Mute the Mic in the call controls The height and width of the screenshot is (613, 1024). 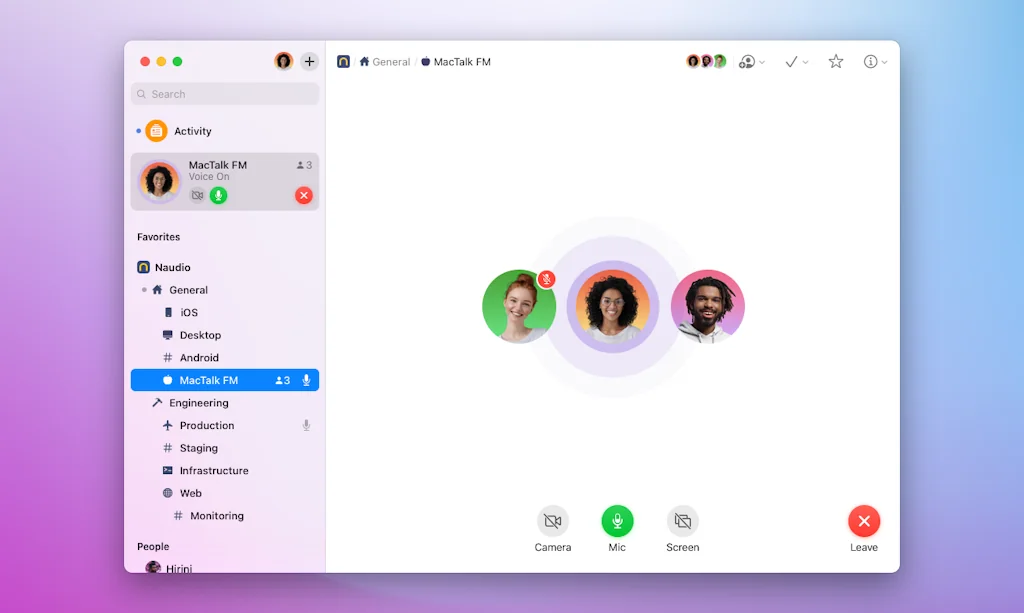pyautogui.click(x=617, y=520)
